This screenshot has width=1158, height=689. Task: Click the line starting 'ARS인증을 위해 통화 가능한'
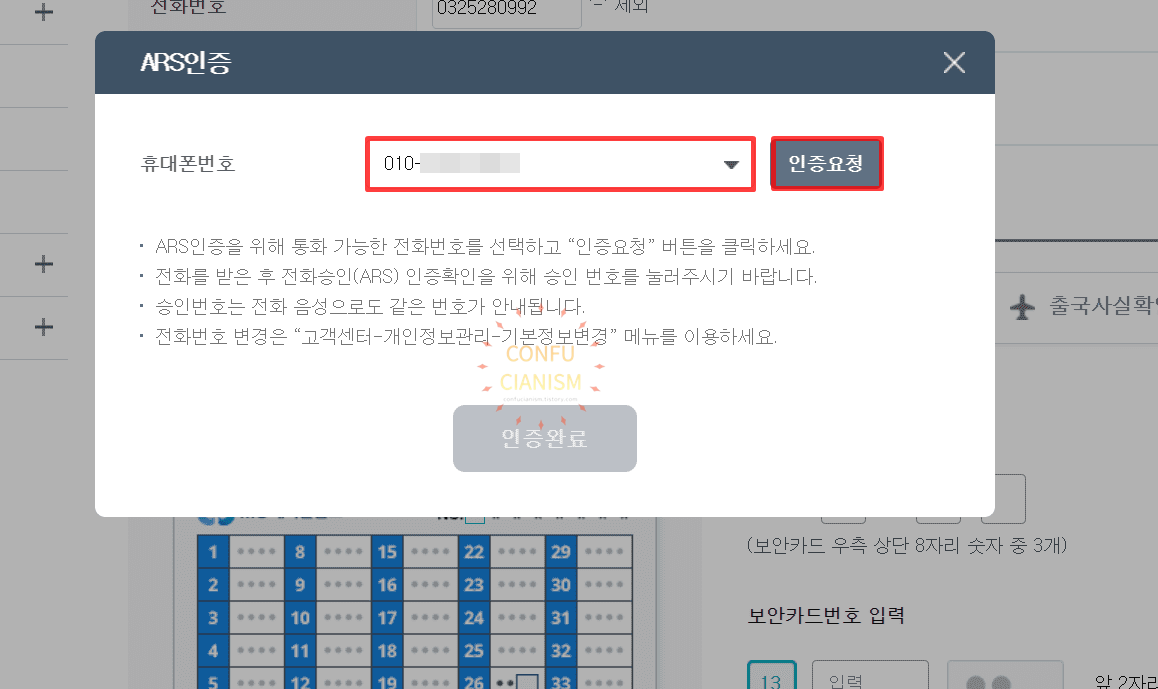pos(484,246)
